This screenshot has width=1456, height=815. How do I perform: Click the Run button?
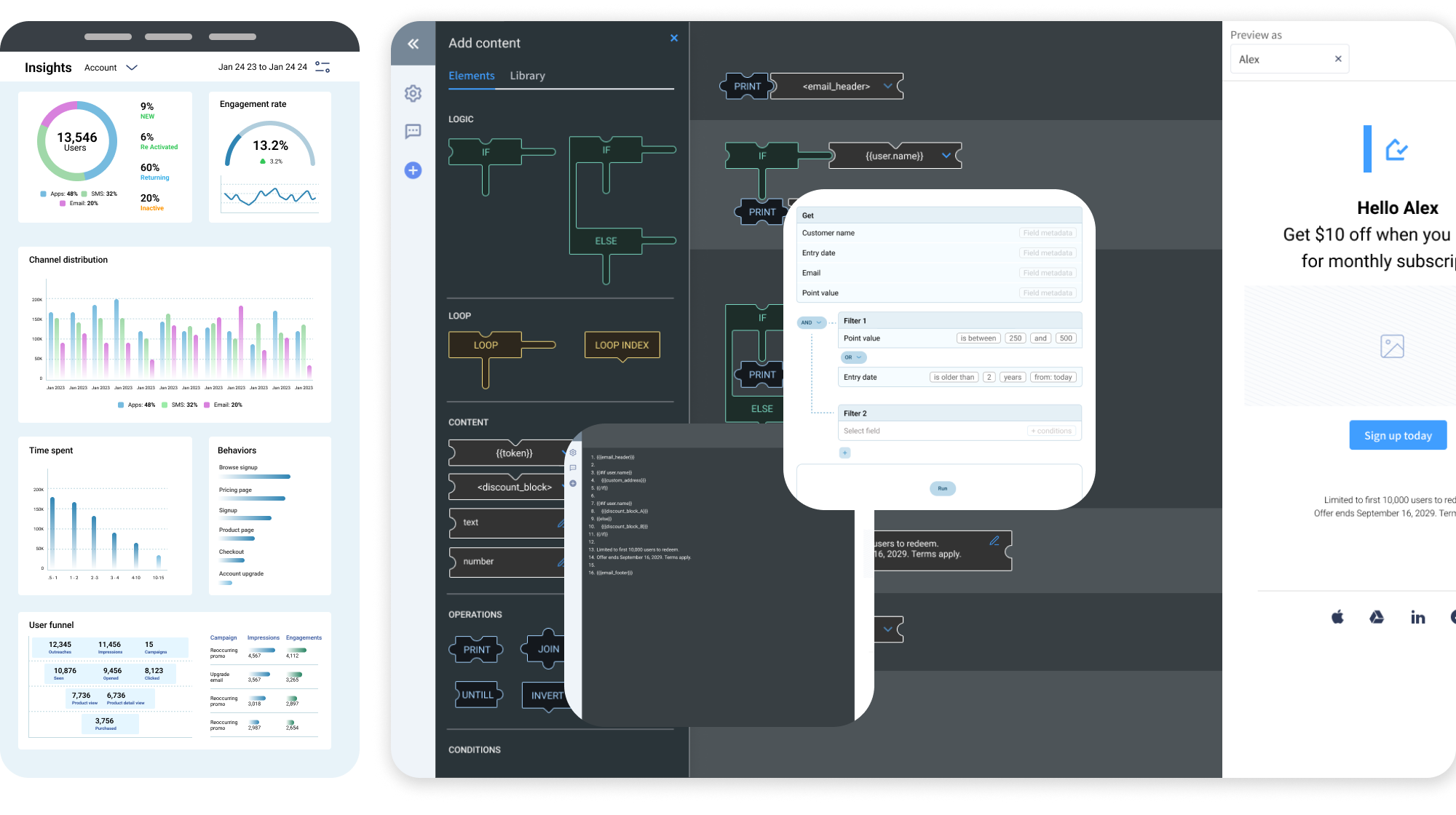pyautogui.click(x=942, y=488)
